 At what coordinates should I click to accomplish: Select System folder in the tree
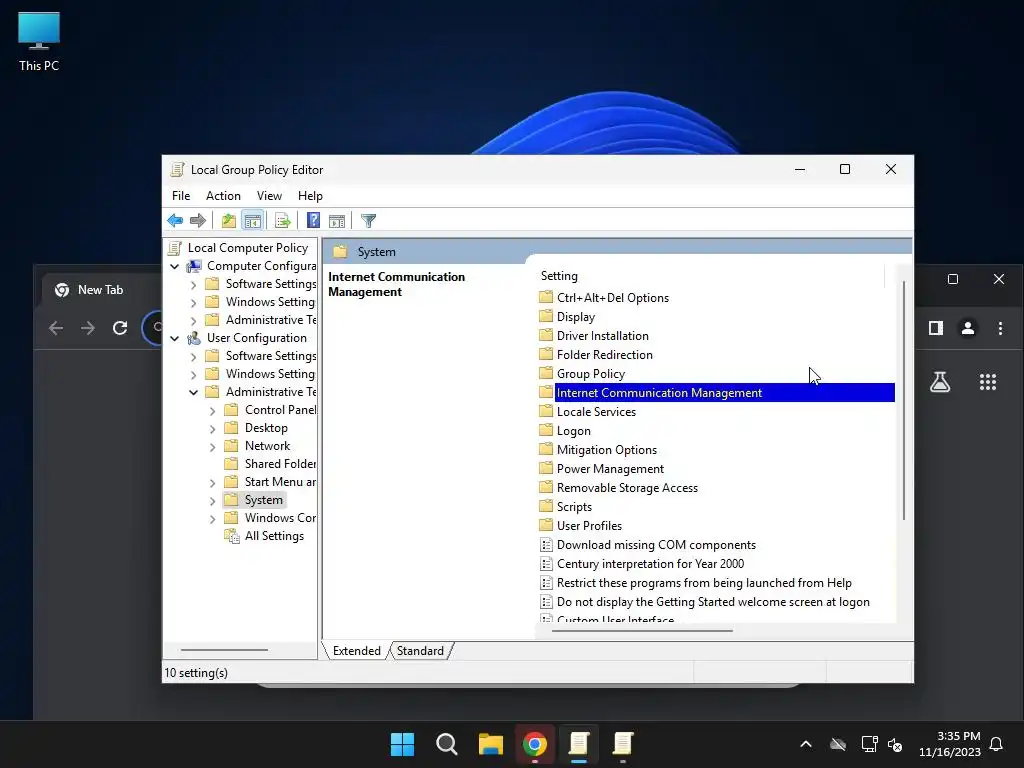[263, 500]
